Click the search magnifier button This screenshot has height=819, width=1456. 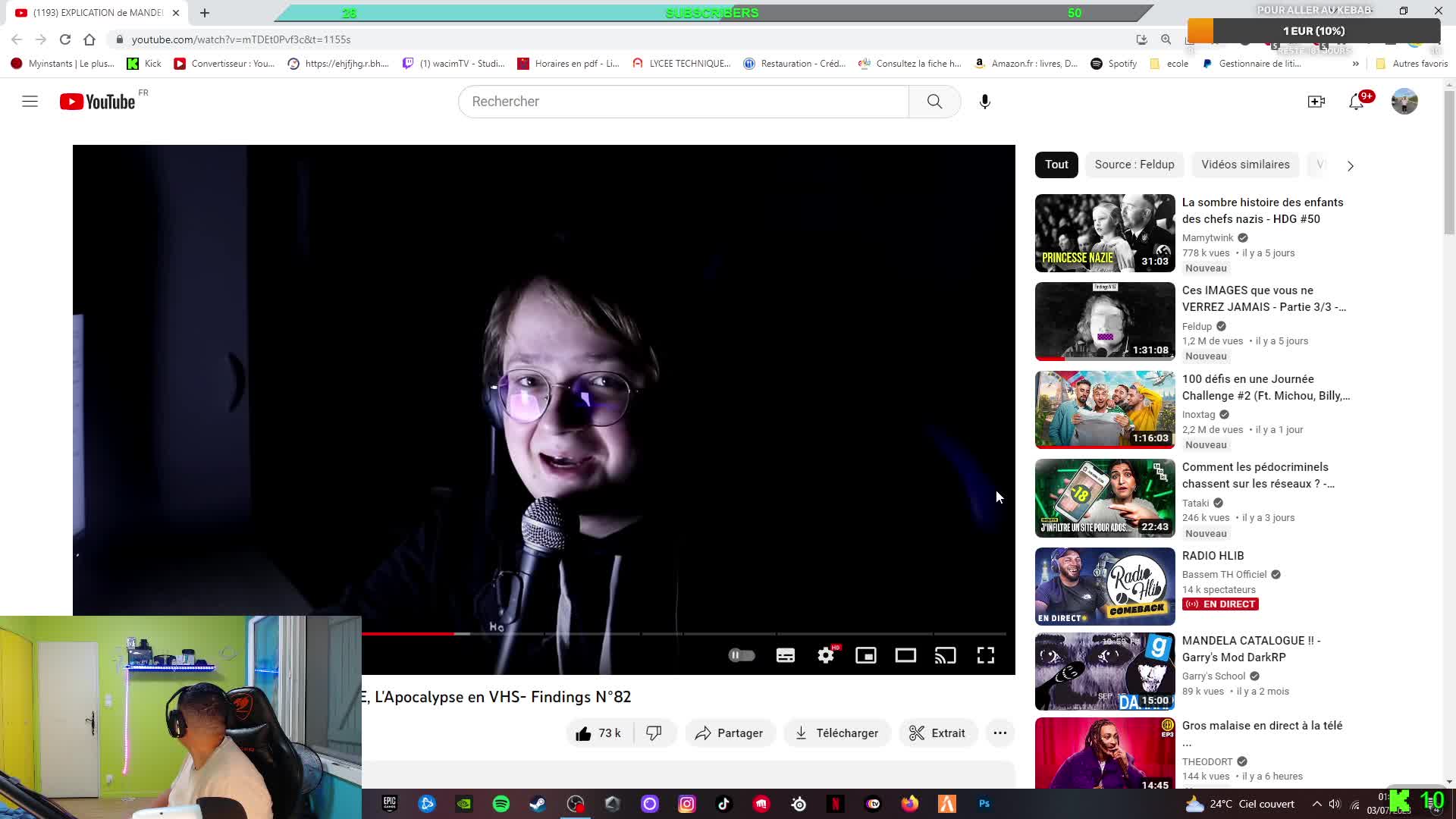(934, 102)
